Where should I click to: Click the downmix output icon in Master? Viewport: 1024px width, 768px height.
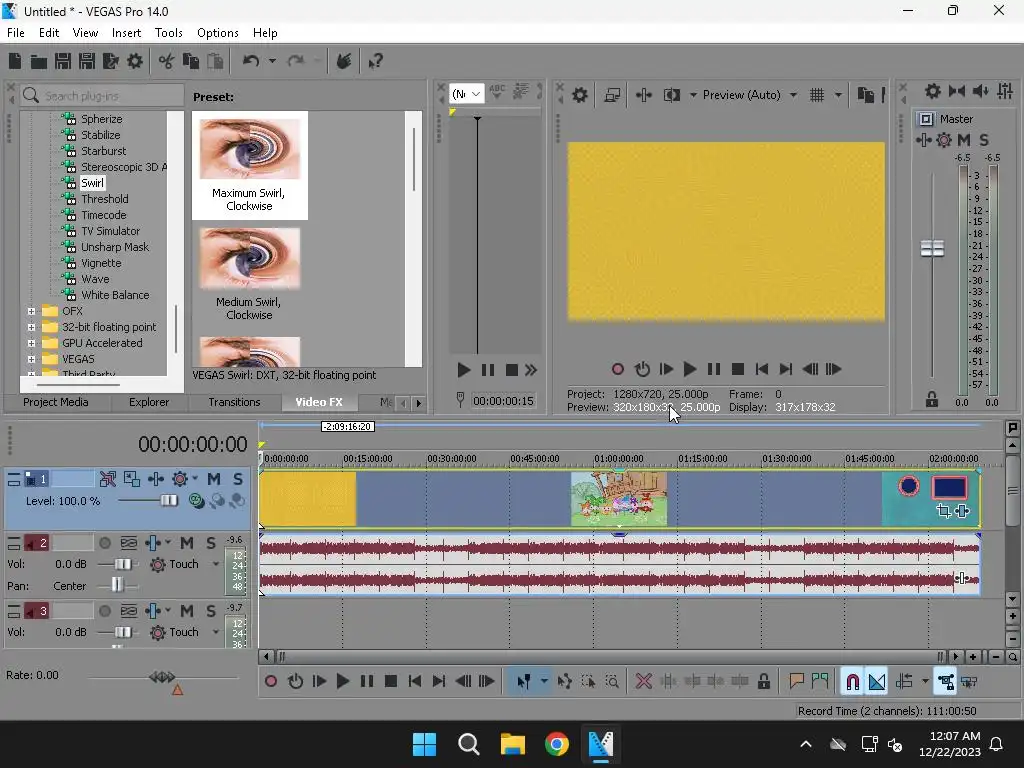click(x=957, y=91)
